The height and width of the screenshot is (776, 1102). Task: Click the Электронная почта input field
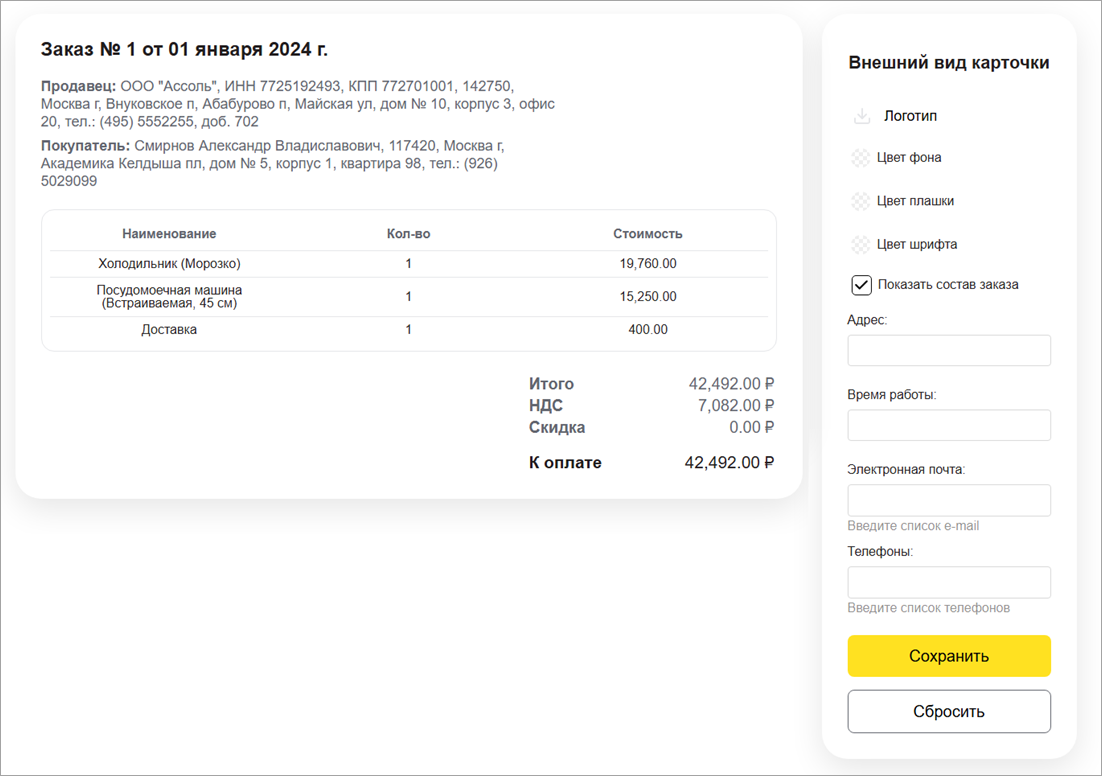pos(949,500)
